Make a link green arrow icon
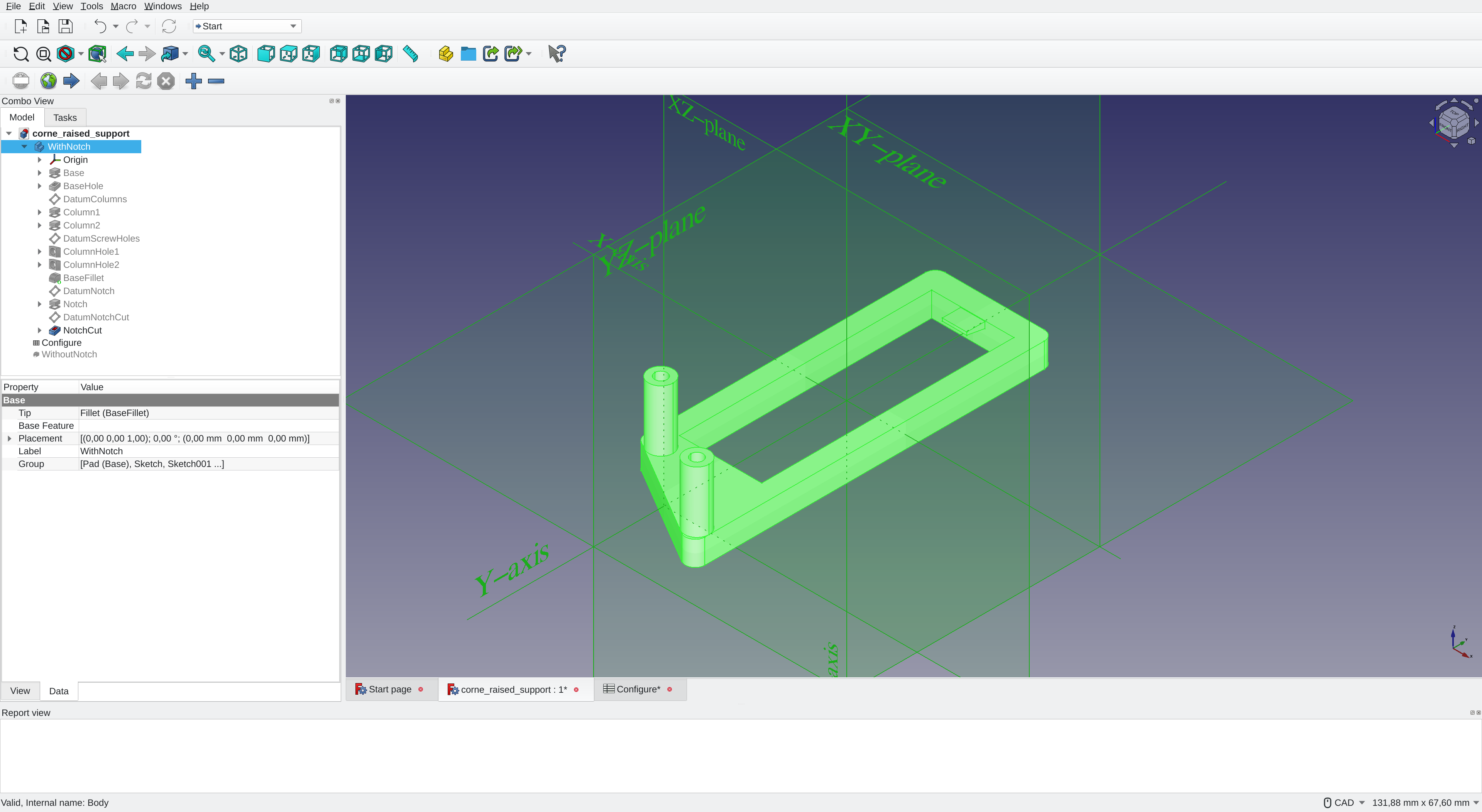 tap(491, 54)
